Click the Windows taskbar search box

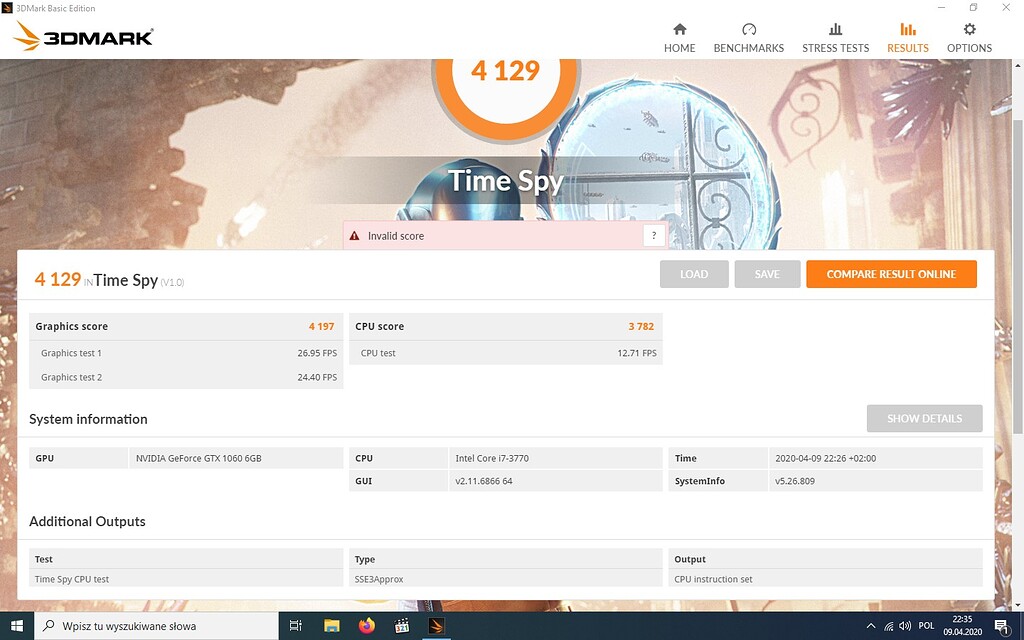click(x=155, y=626)
